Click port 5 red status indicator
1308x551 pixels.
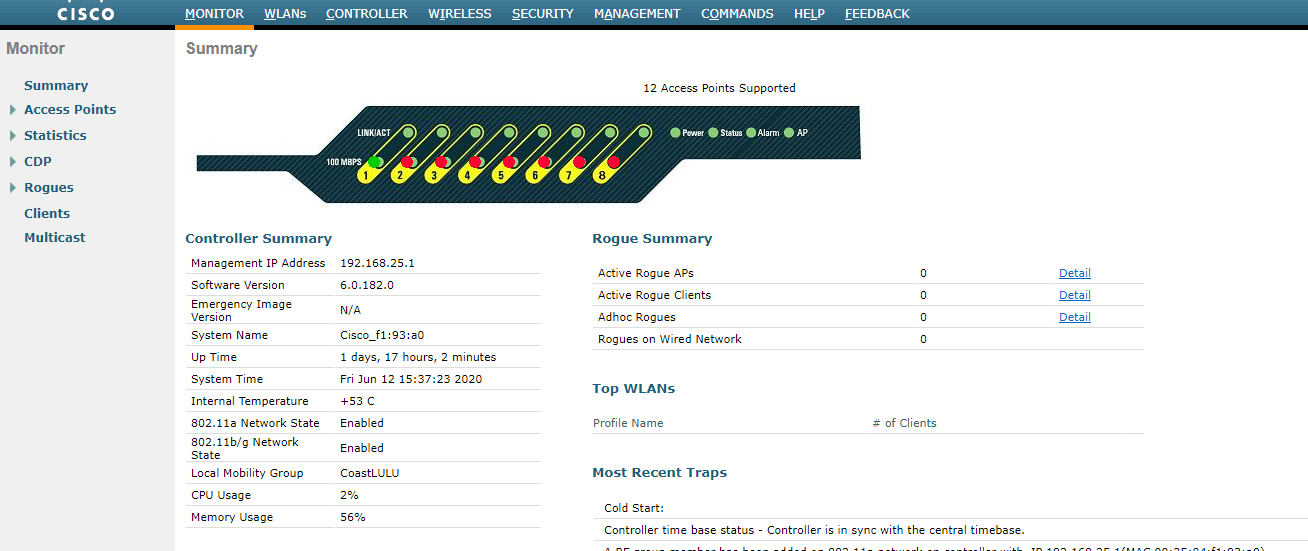click(x=510, y=162)
